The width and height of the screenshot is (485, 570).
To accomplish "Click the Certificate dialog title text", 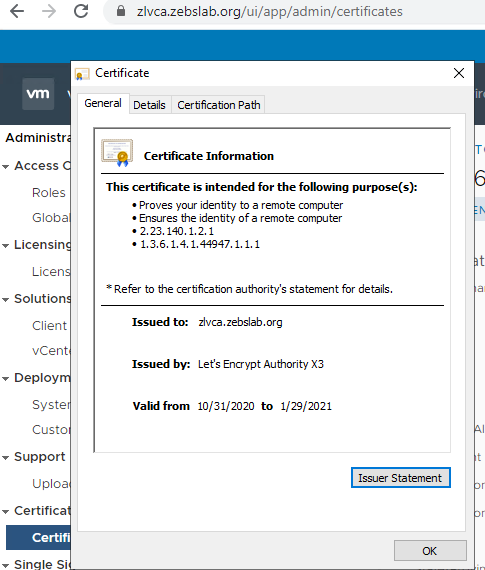I will 122,73.
